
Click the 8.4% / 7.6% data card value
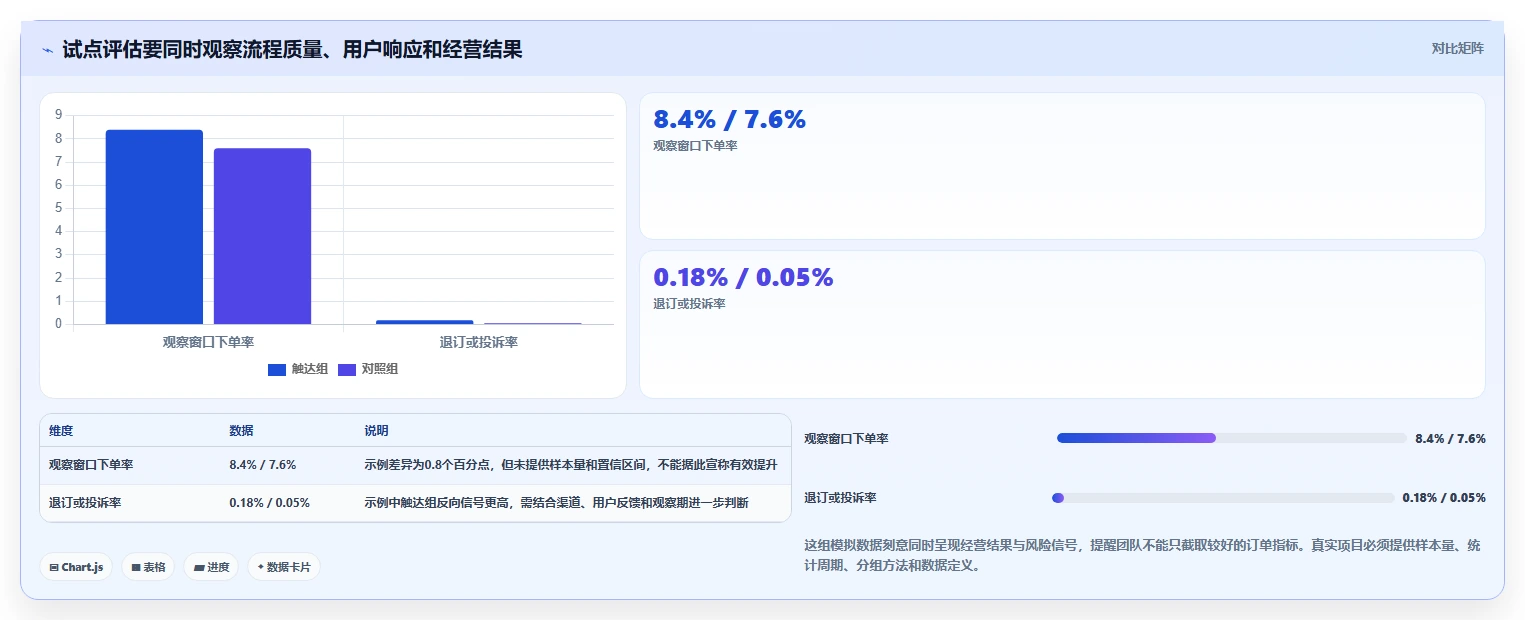pos(729,120)
